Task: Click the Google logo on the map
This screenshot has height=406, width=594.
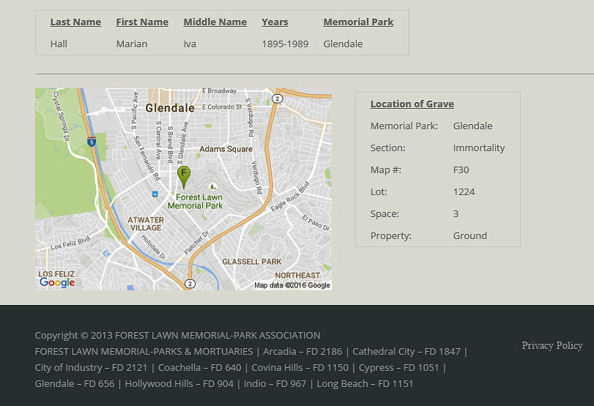Action: click(57, 283)
